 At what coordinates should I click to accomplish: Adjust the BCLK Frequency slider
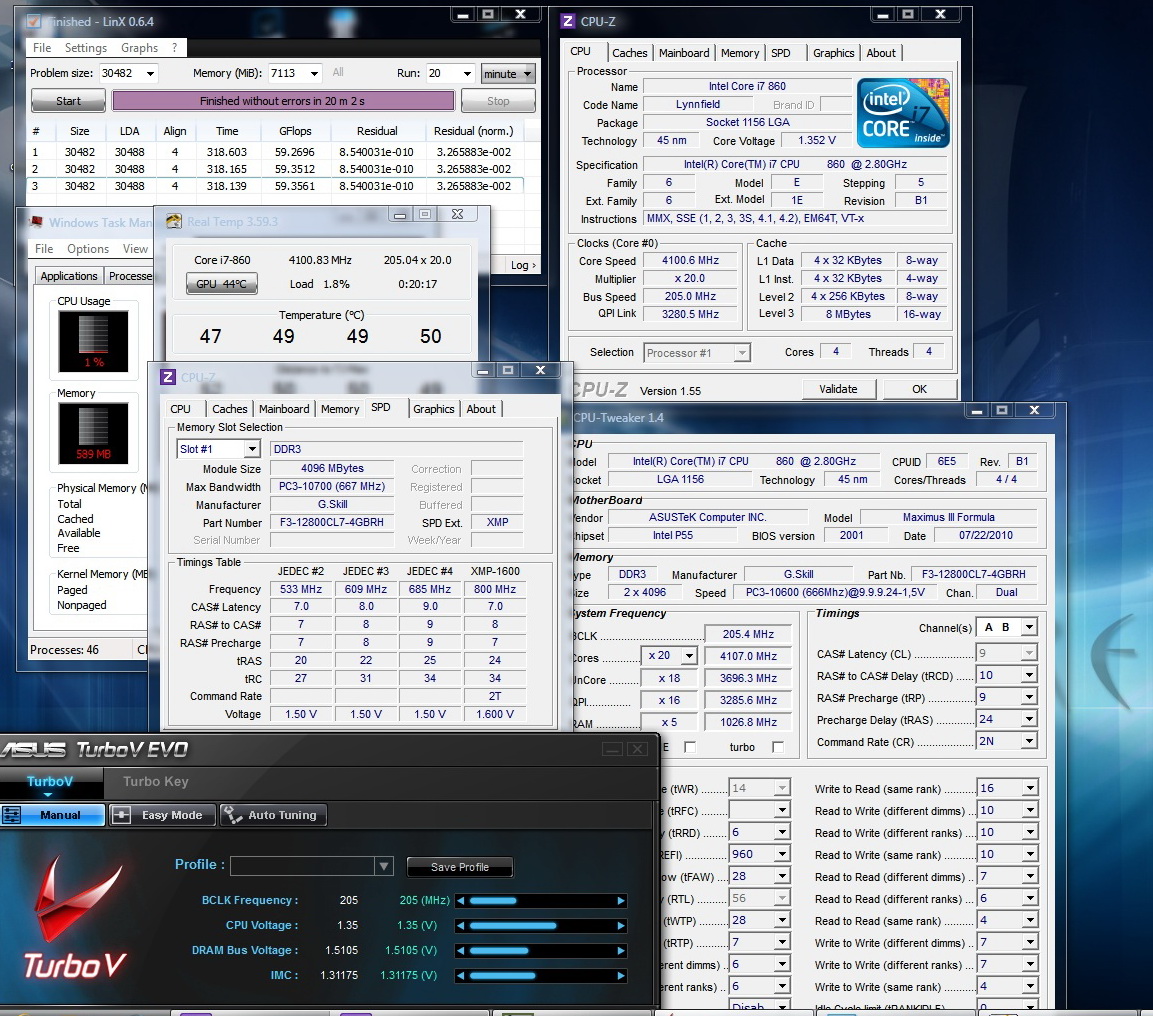540,901
